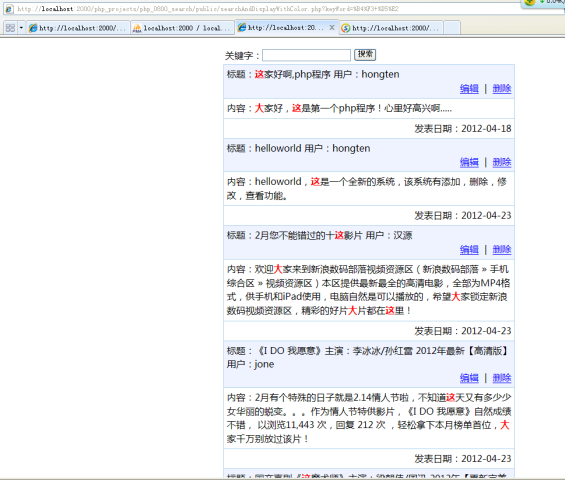Open the tab list dropdown arrow
Screen dimensions: 565x480
21,28
